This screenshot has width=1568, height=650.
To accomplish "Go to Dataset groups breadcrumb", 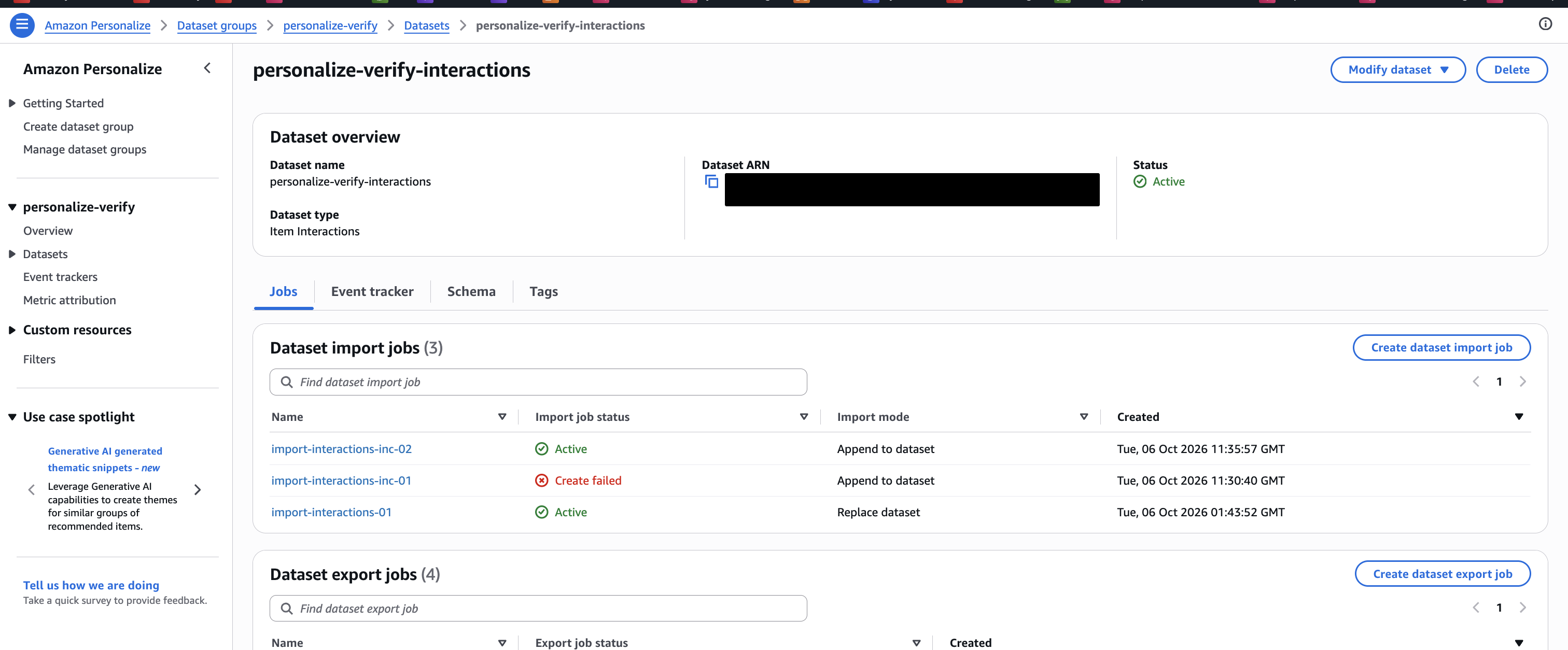I will pyautogui.click(x=217, y=25).
